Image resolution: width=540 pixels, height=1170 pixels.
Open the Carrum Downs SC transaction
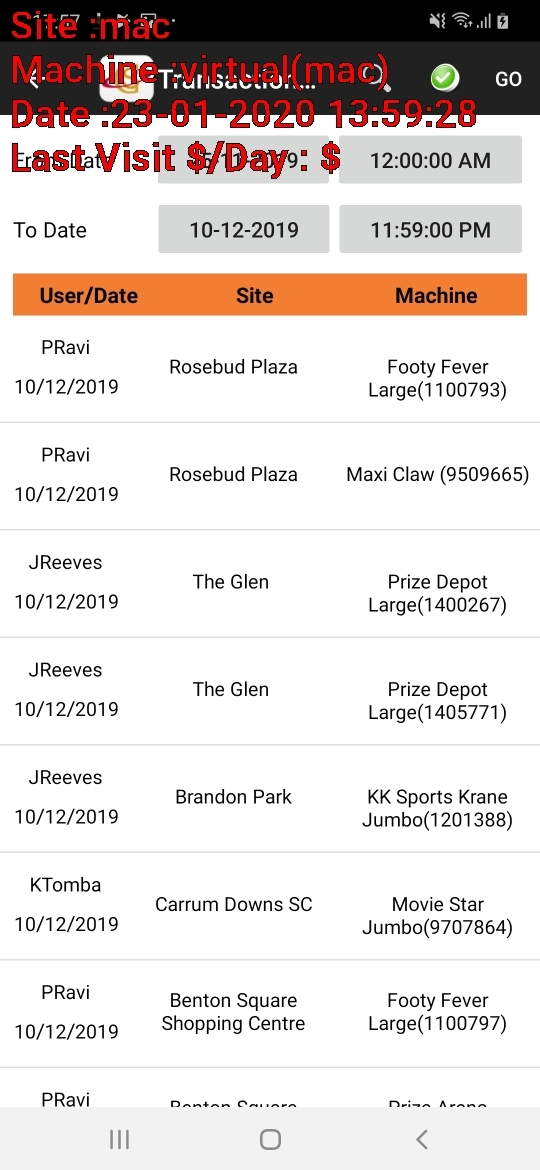[x=270, y=906]
